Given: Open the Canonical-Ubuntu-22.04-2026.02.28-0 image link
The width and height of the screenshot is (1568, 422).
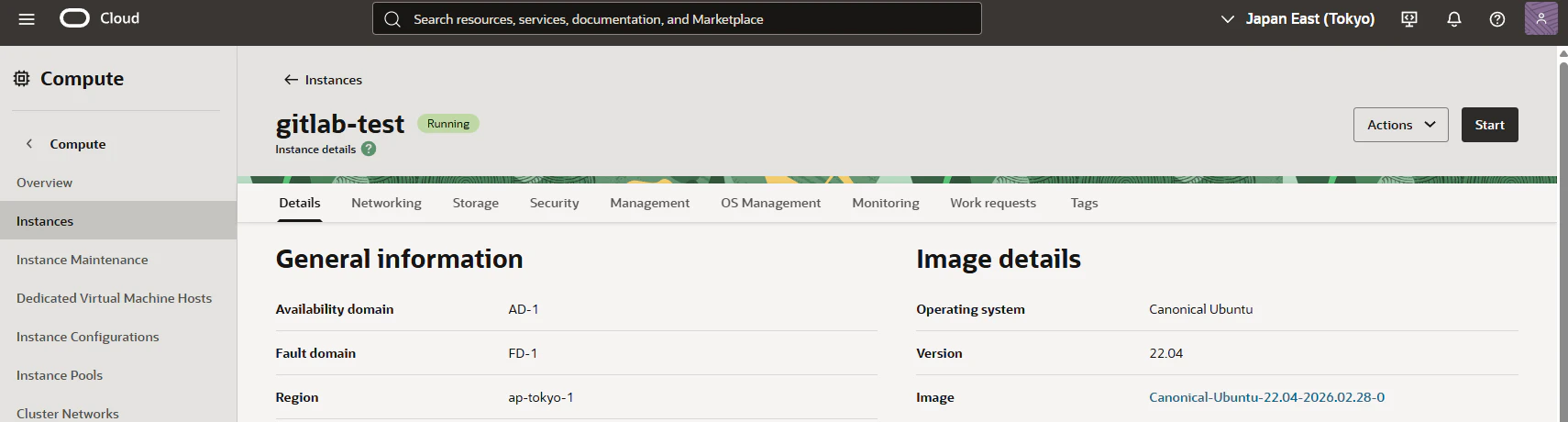Looking at the screenshot, I should (x=1266, y=397).
